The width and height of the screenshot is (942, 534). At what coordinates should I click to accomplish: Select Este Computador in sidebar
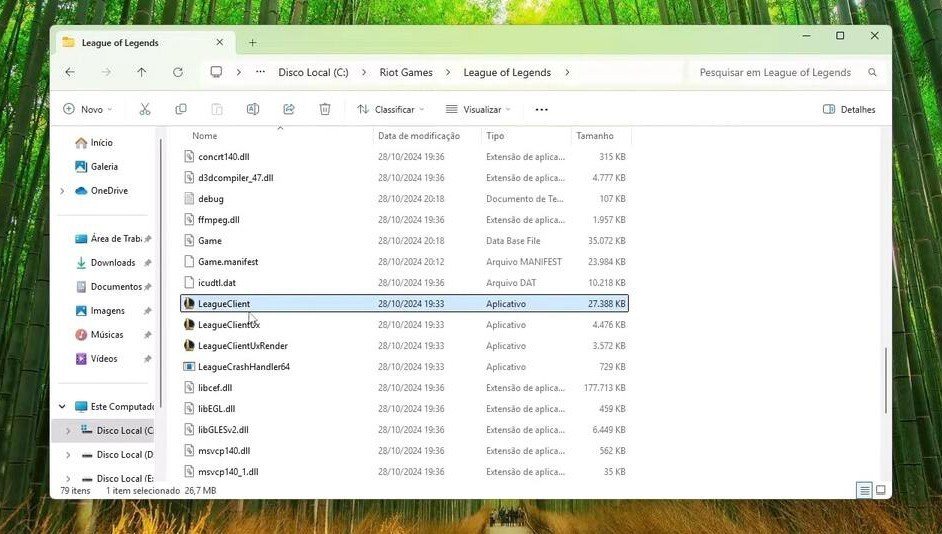pyautogui.click(x=114, y=407)
